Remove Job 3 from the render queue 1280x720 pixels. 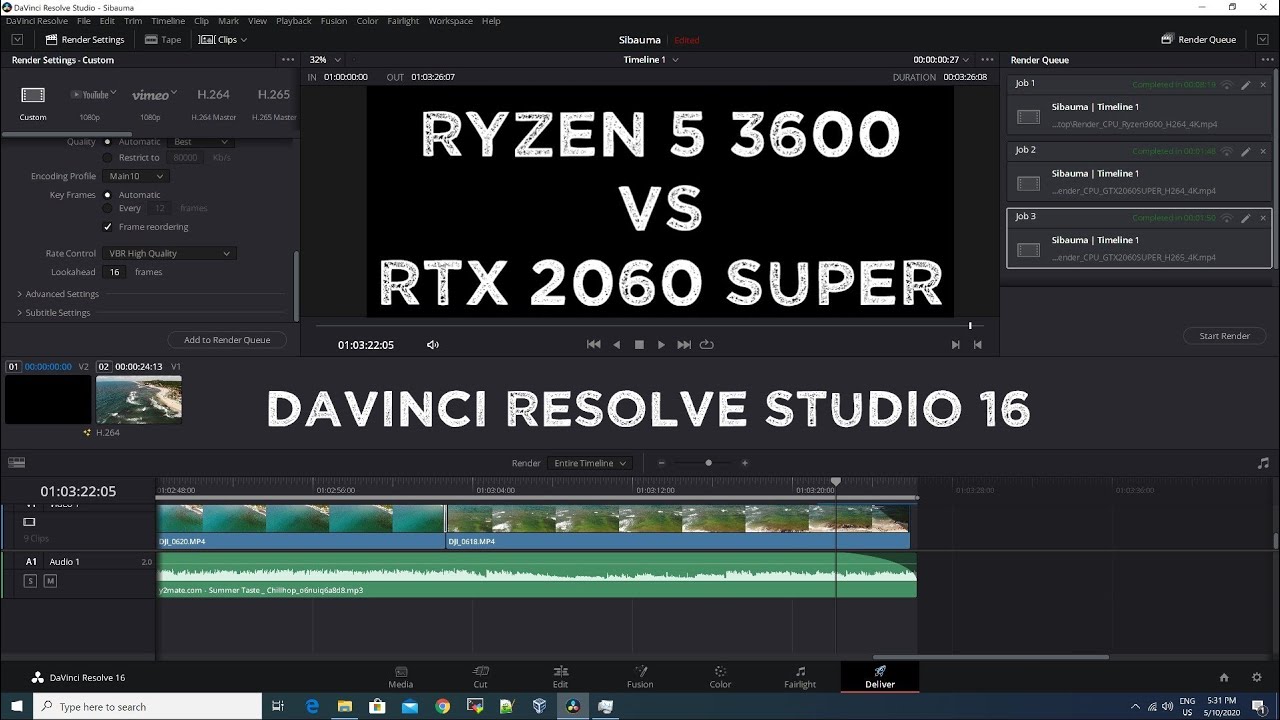[1263, 218]
